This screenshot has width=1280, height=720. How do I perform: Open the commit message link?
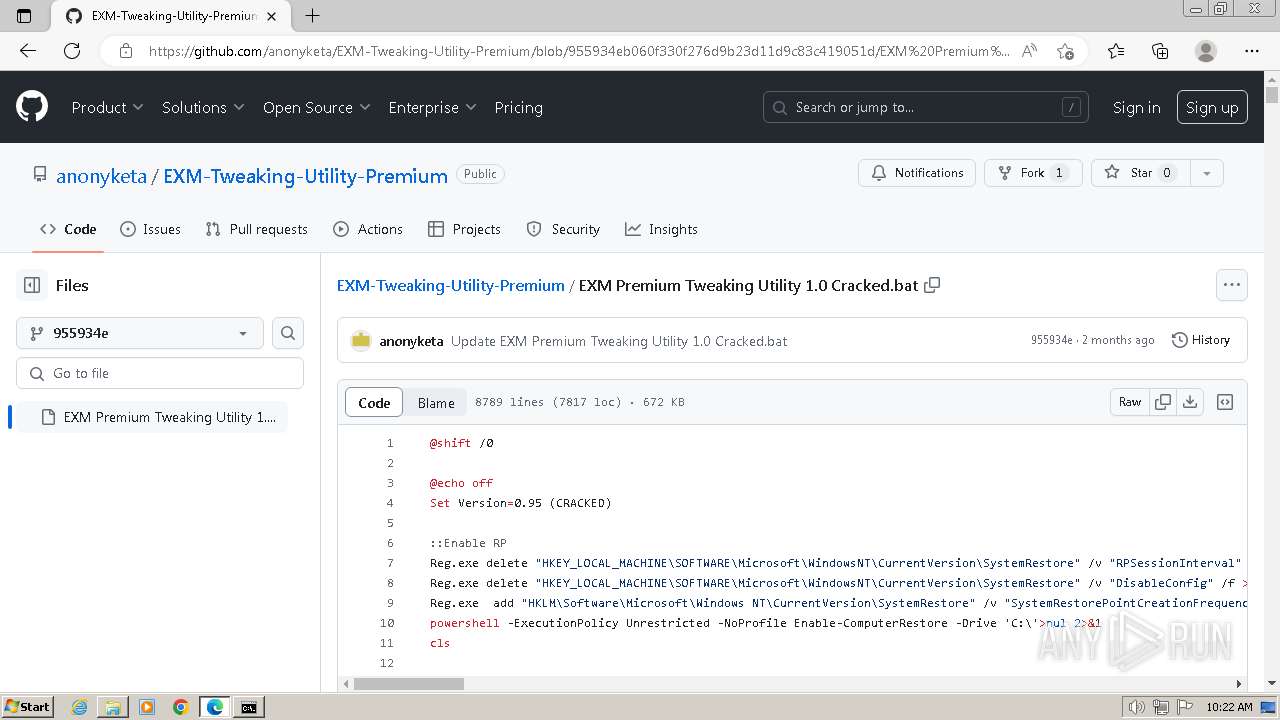pos(619,341)
